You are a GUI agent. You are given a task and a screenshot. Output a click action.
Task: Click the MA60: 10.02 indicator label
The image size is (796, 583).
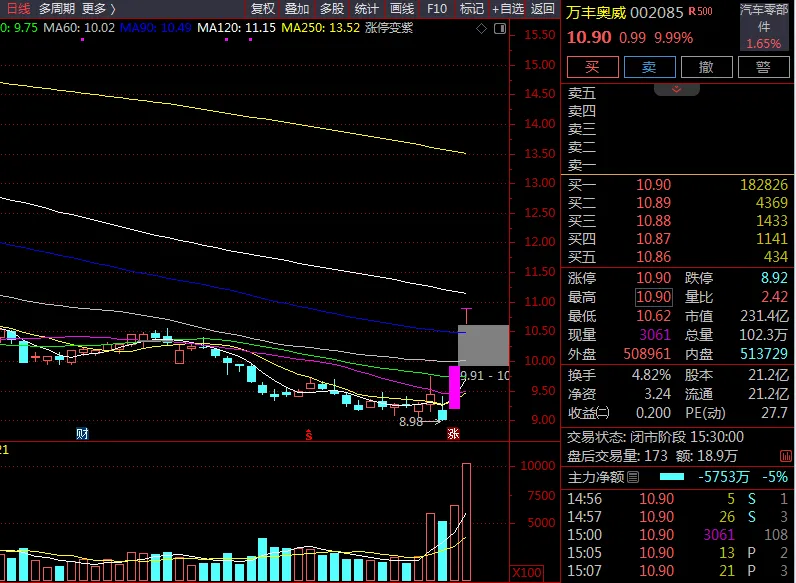79,28
